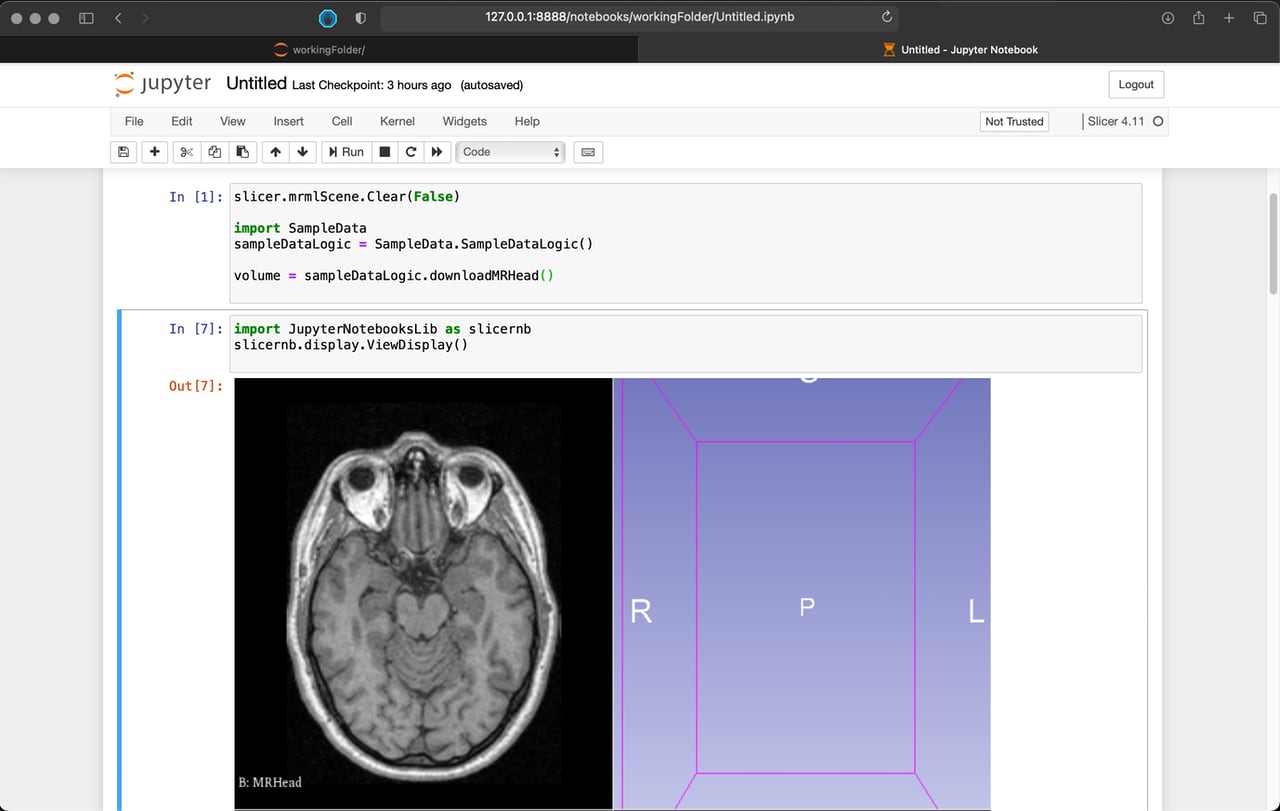Save the notebook using the save icon
Image resolution: width=1280 pixels, height=811 pixels.
click(123, 151)
